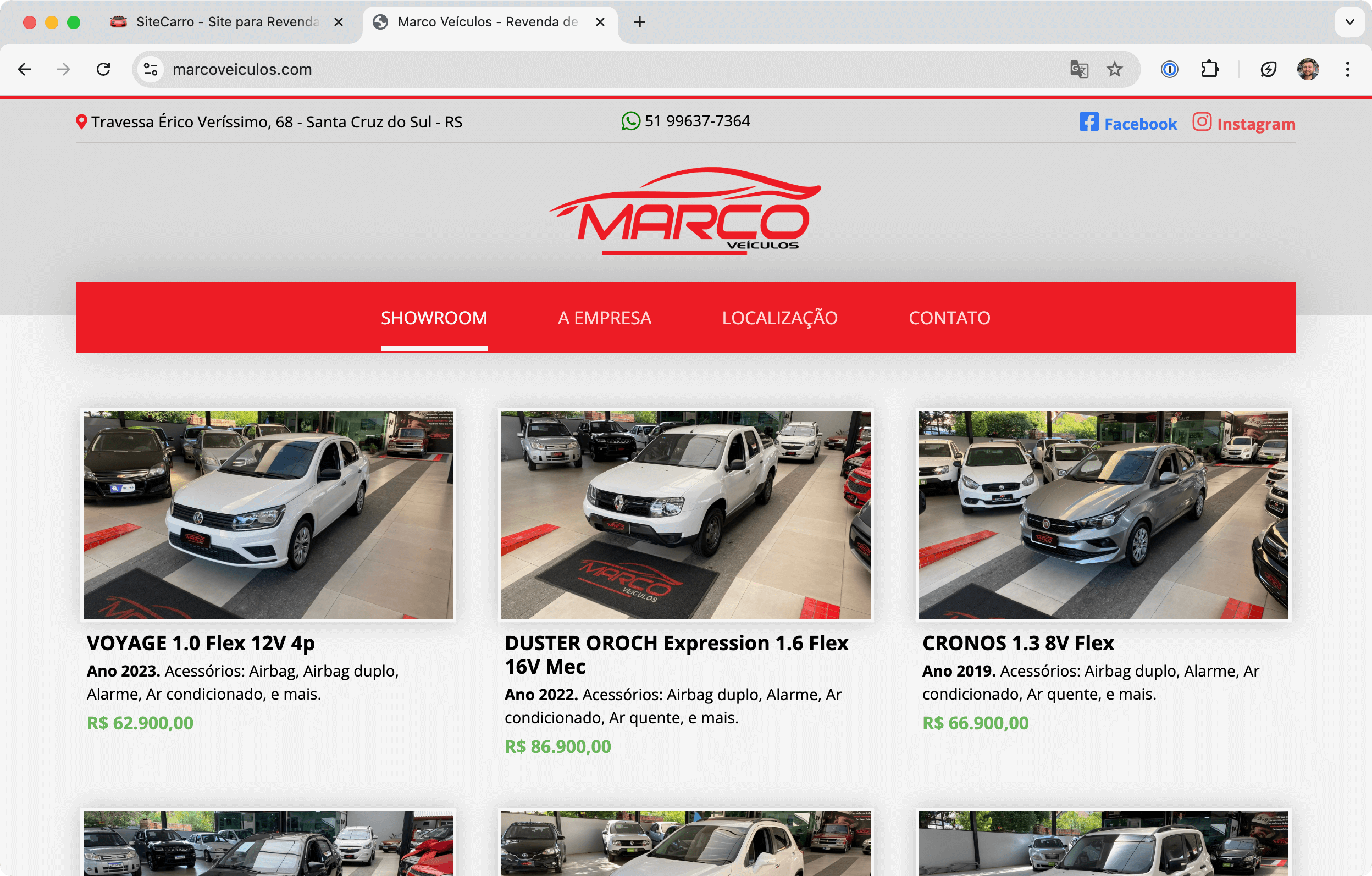Open the Duster Oroch car photo
The height and width of the screenshot is (876, 1372).
[685, 515]
